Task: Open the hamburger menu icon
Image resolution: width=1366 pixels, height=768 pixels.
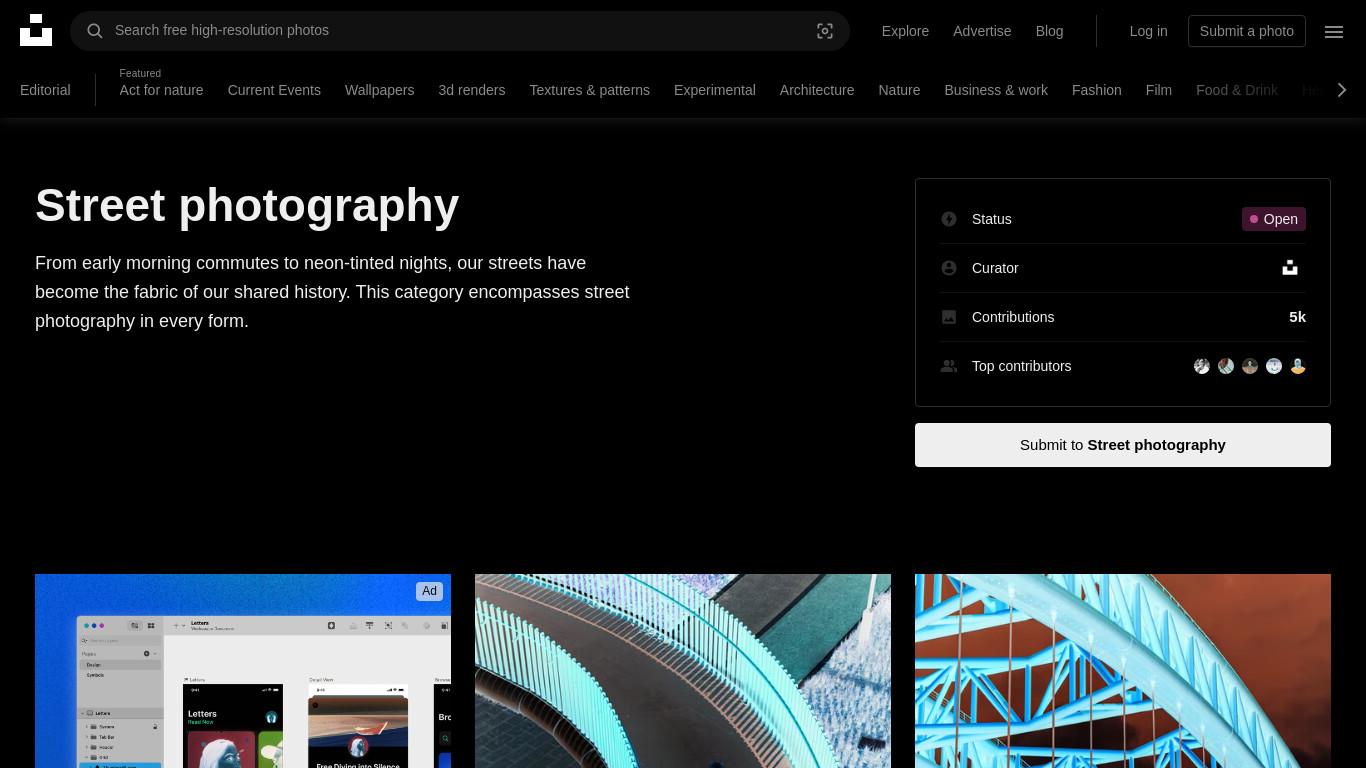Action: [1334, 31]
